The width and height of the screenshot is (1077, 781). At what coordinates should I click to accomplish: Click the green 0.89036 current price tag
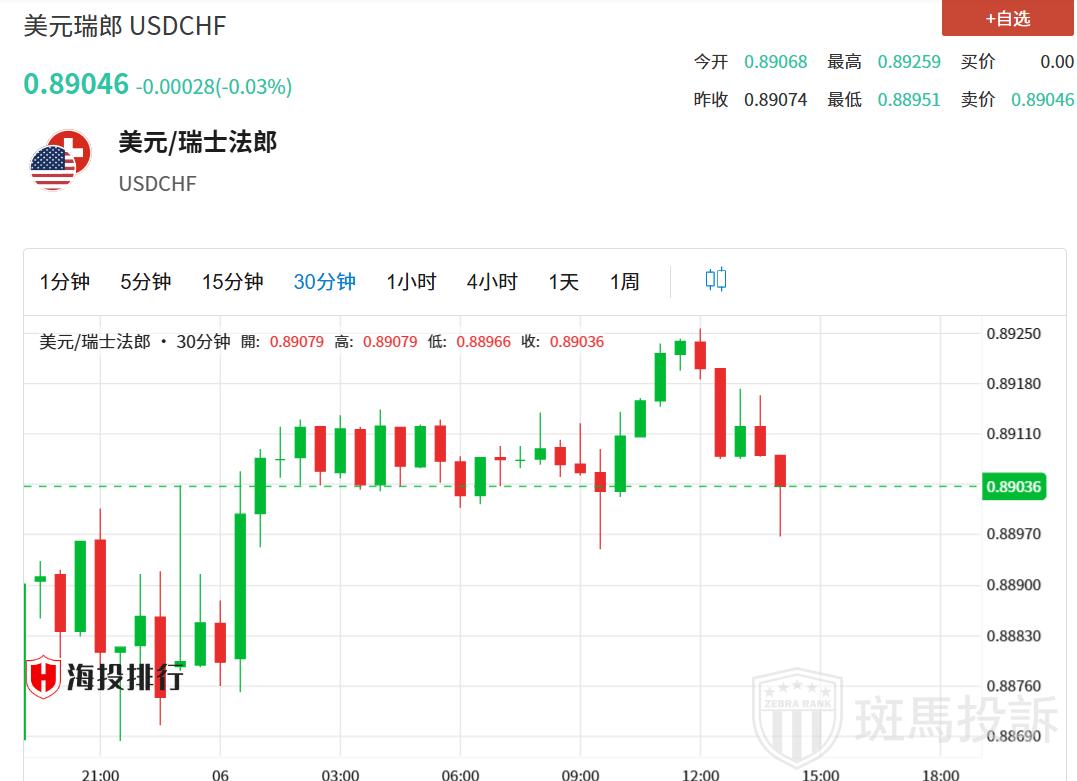[1013, 487]
